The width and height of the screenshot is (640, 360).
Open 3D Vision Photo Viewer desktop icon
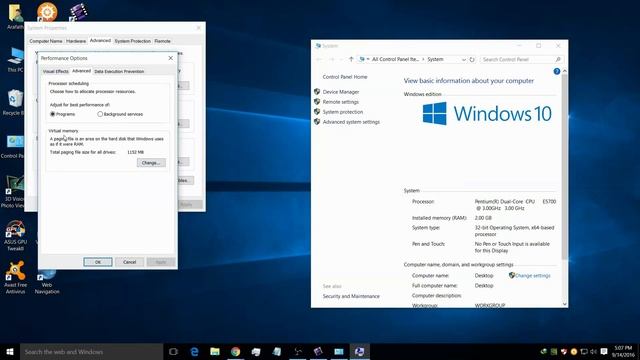point(13,192)
